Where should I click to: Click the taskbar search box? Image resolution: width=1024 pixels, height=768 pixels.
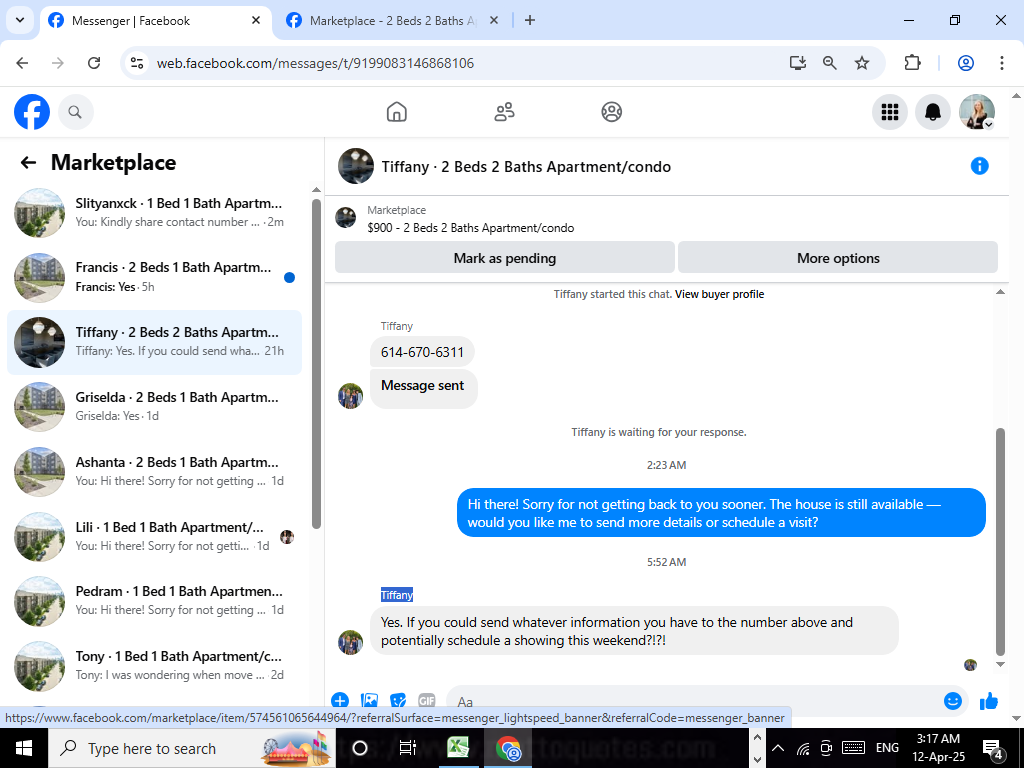click(x=192, y=748)
